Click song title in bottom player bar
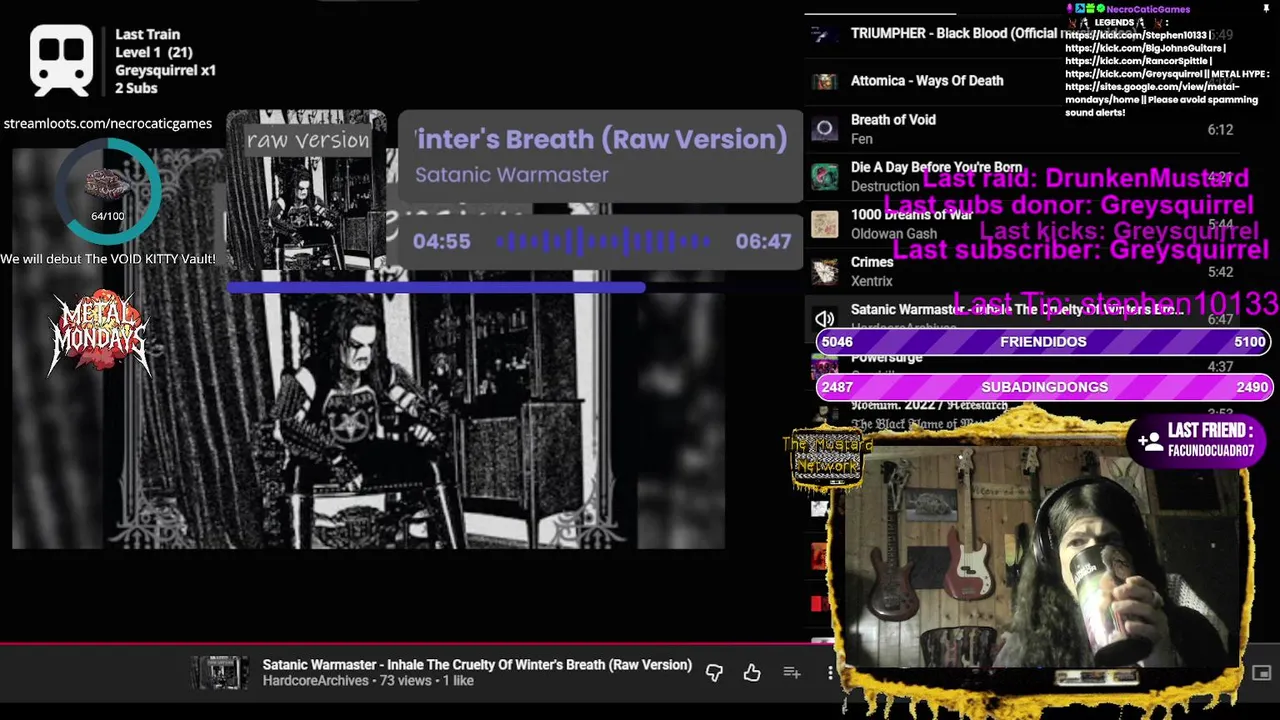The width and height of the screenshot is (1280, 720). [x=477, y=665]
